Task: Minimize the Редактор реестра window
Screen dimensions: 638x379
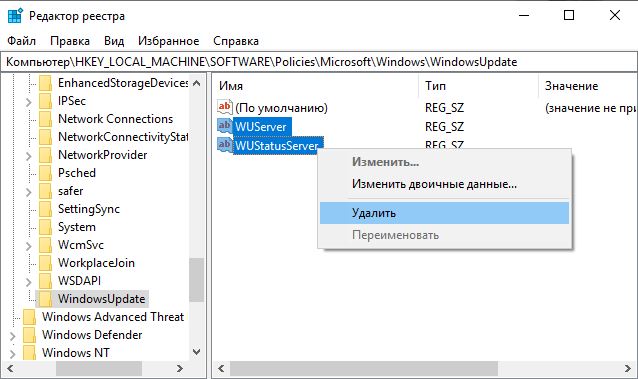Action: (524, 15)
